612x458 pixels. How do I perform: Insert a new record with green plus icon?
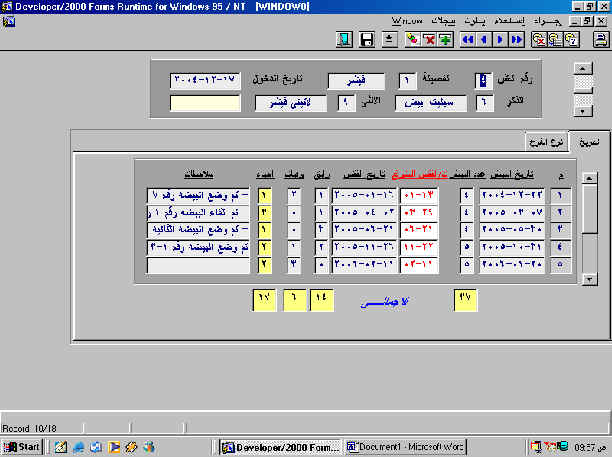coord(445,39)
